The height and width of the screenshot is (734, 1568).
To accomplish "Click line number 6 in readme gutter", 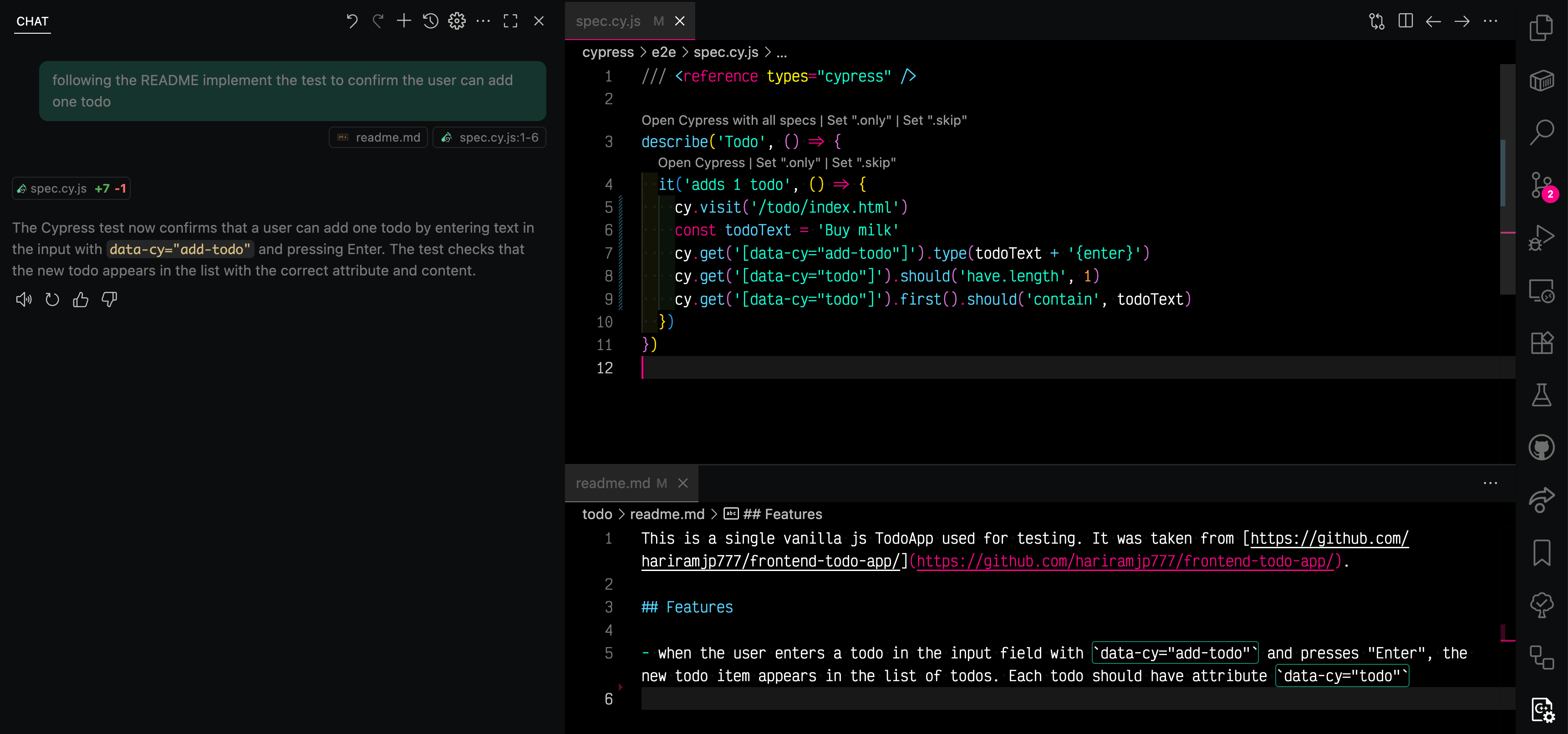I will (608, 699).
